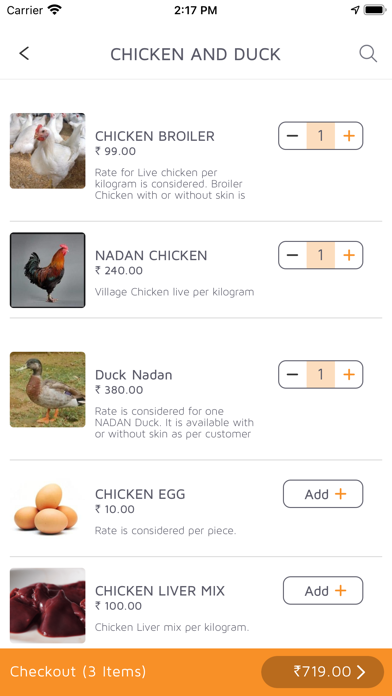Increase Chicken Broiler quantity with plus
Viewport: 392px width, 696px height.
click(349, 136)
